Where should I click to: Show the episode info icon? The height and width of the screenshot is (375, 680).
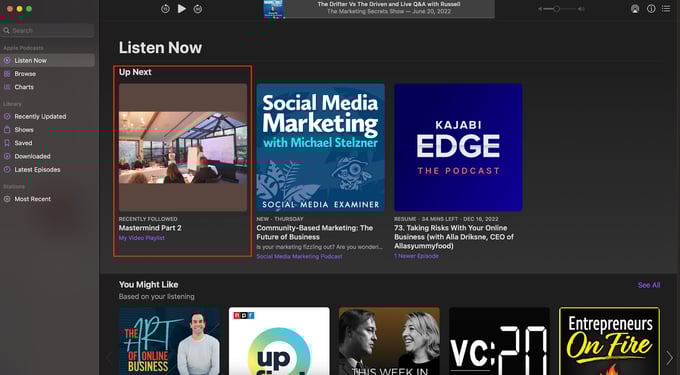tap(651, 9)
